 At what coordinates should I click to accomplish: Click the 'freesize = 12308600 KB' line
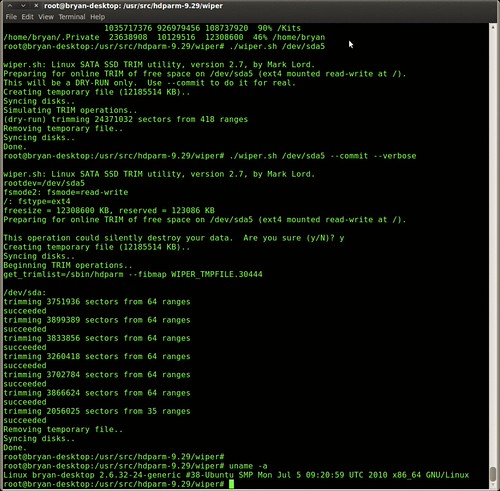click(109, 211)
